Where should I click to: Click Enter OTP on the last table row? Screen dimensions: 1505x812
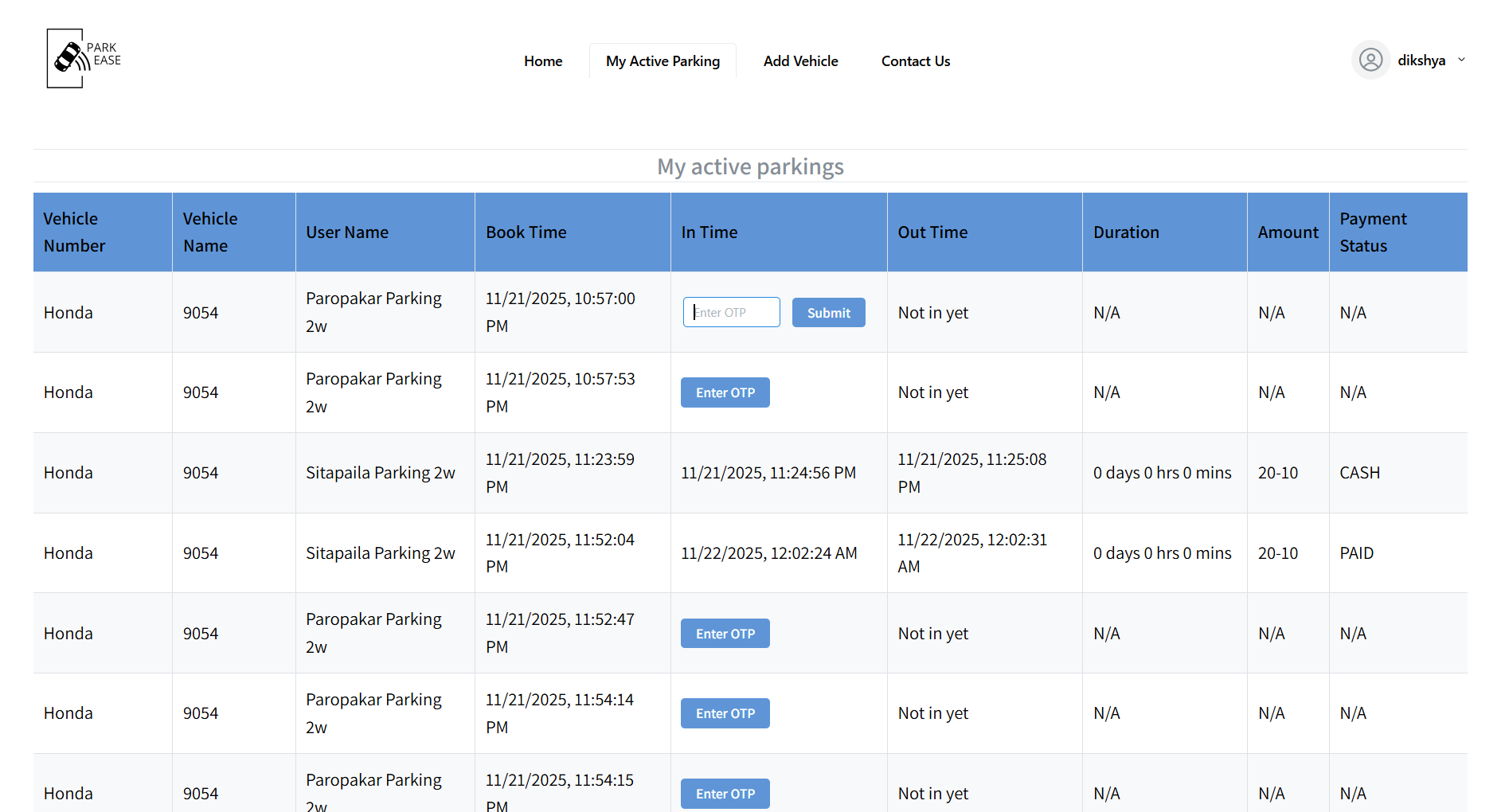coord(725,793)
